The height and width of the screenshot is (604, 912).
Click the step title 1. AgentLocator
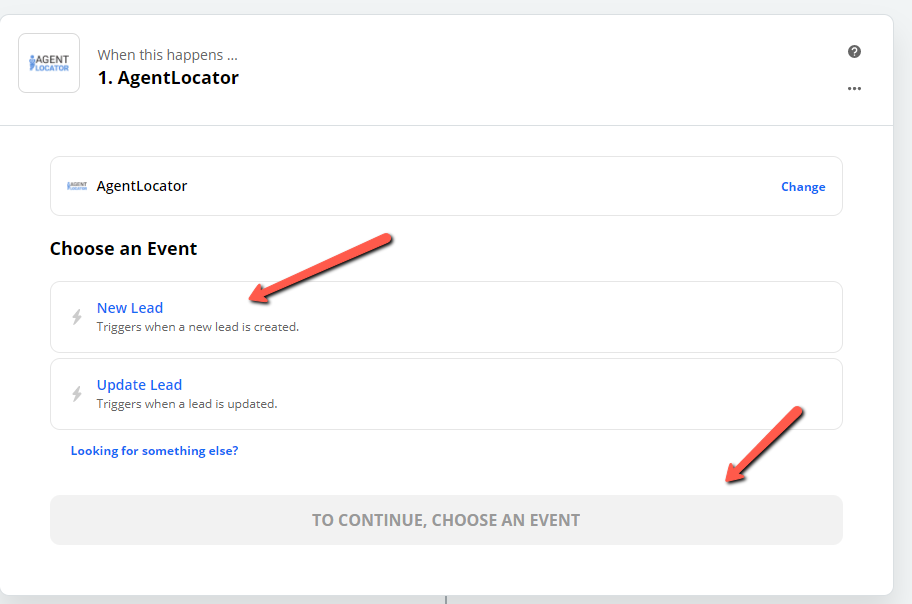[x=168, y=77]
